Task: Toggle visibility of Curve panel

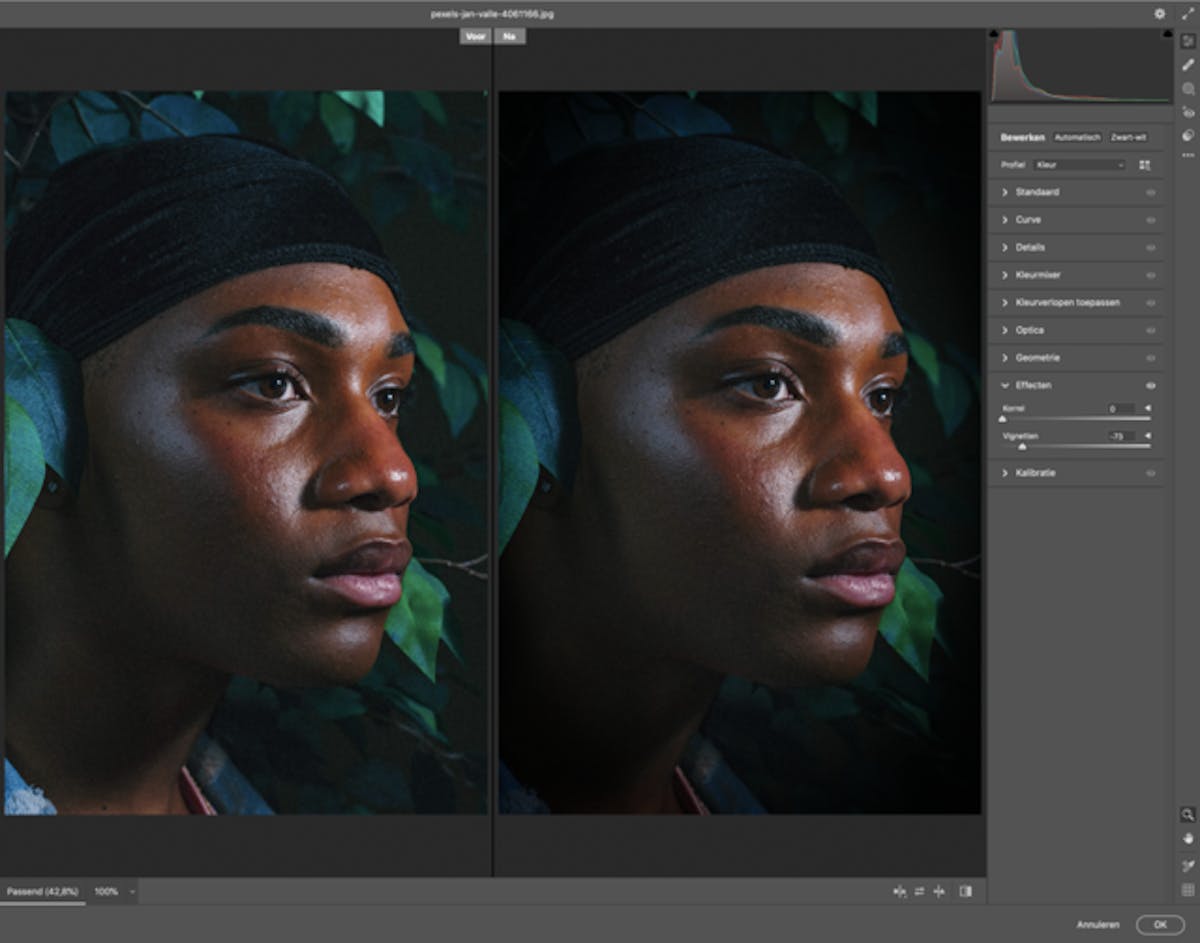Action: [1150, 220]
